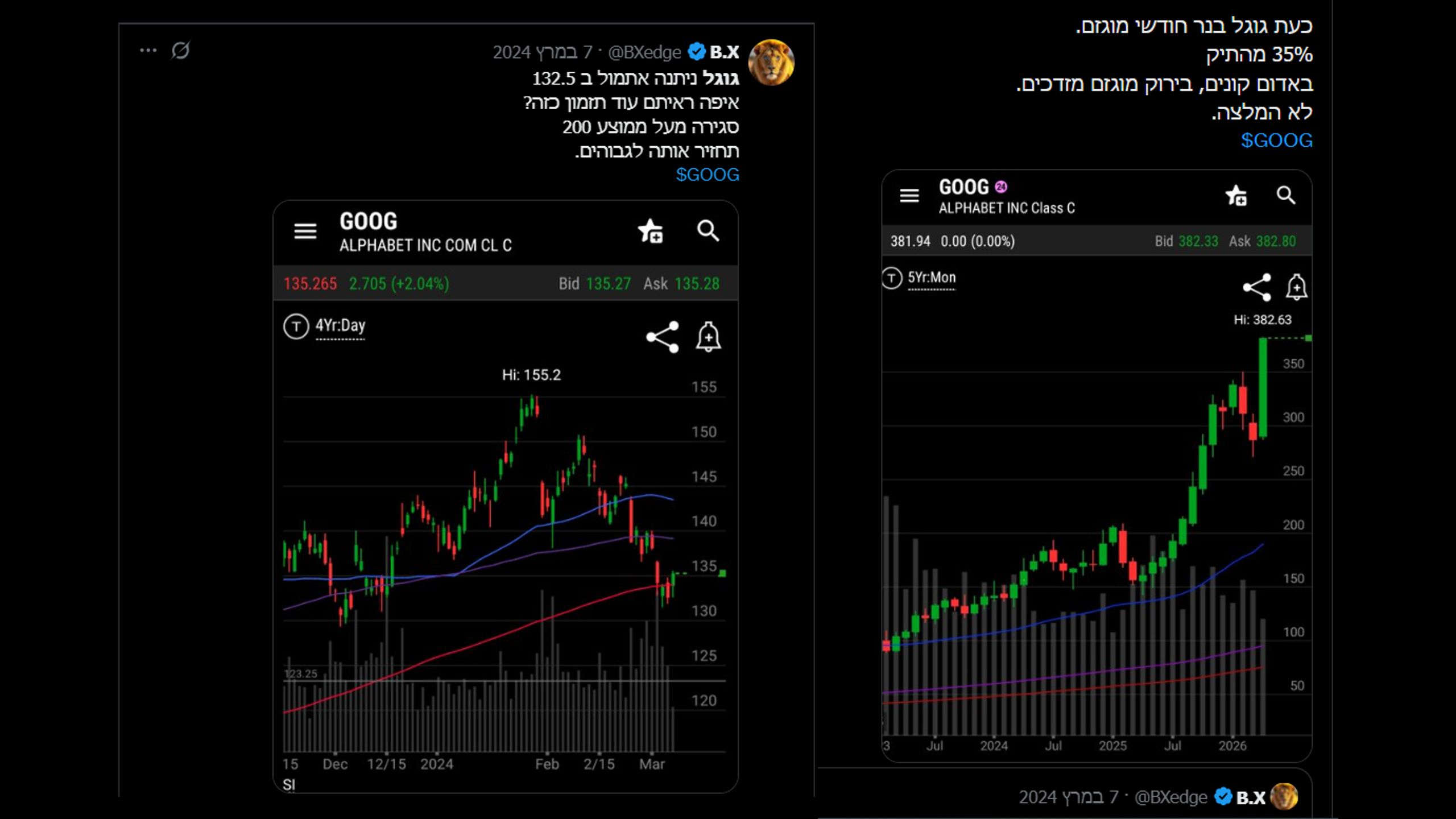Viewport: 1456px width, 819px height.
Task: Click Ask 382.80 price
Action: [x=1262, y=242]
